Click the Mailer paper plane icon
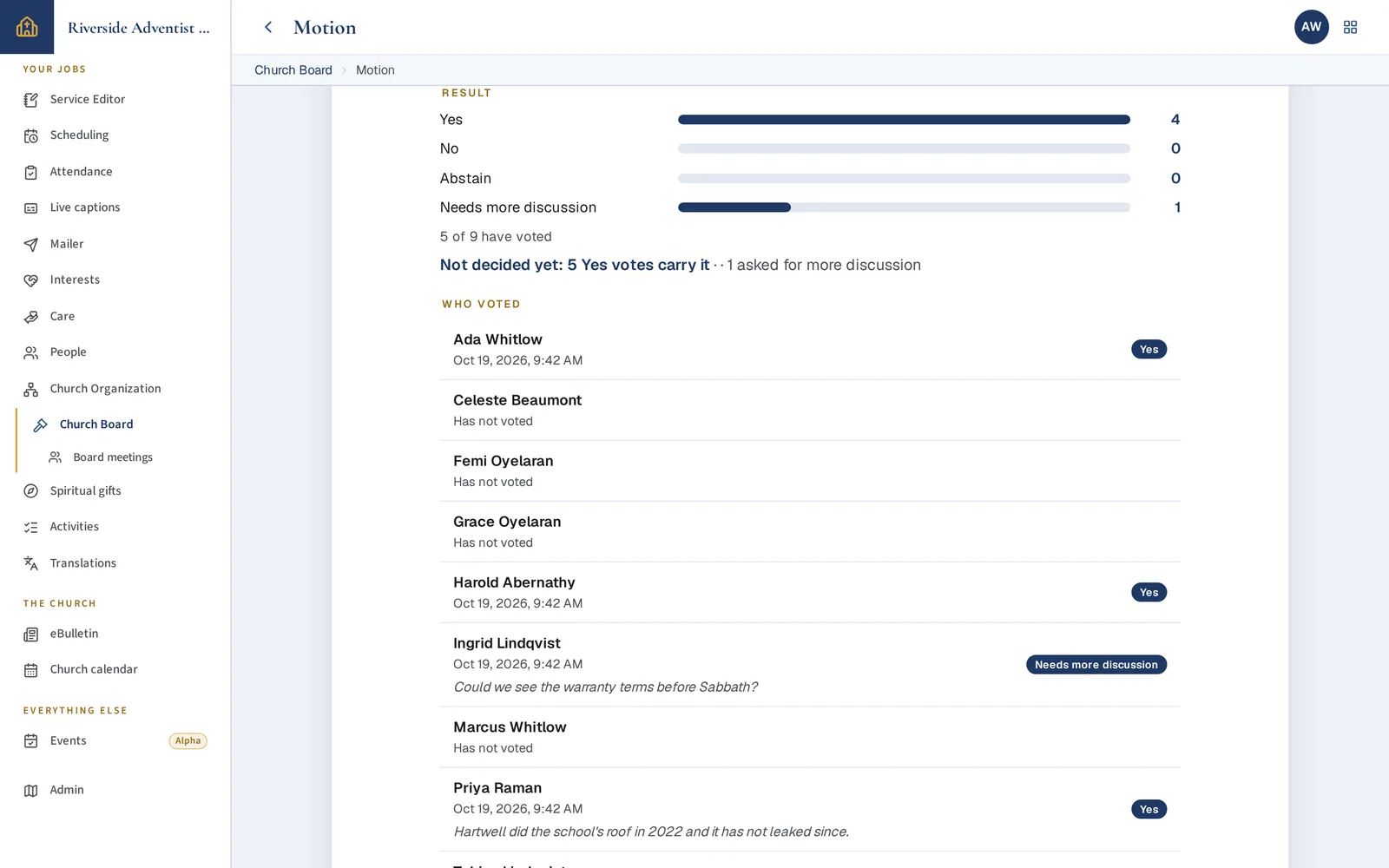 point(31,244)
